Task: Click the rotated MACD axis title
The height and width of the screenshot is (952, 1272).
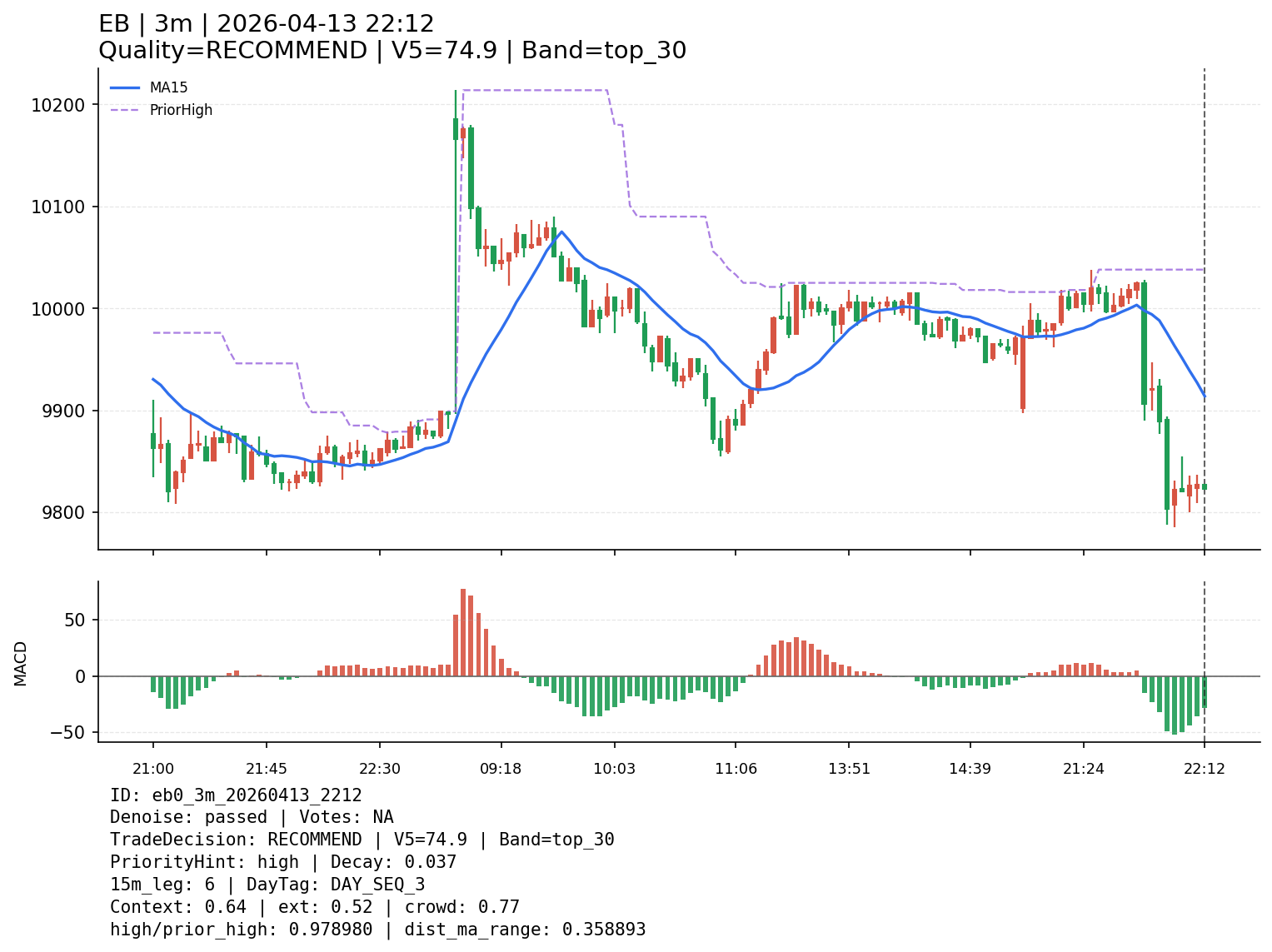Action: point(21,663)
